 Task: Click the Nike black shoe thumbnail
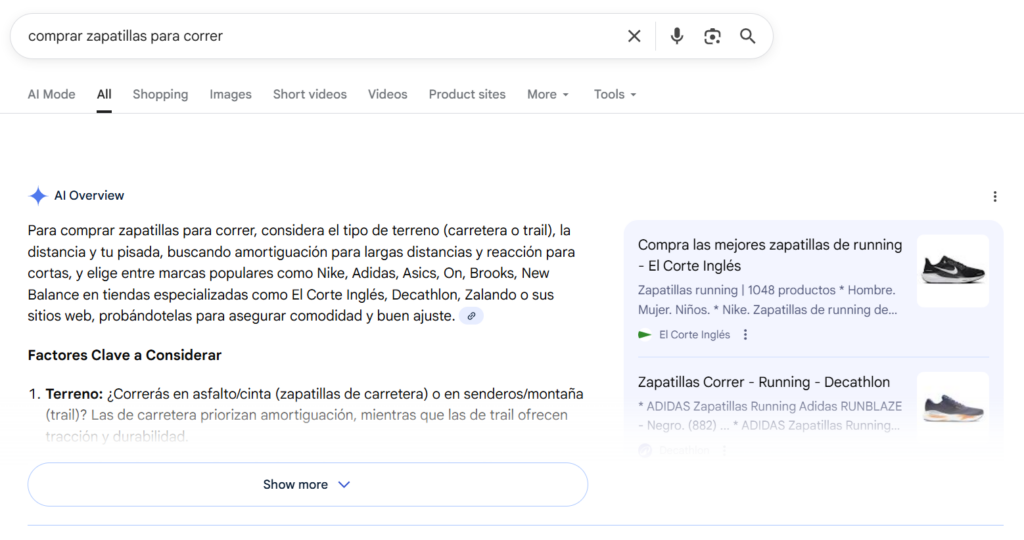(x=953, y=270)
